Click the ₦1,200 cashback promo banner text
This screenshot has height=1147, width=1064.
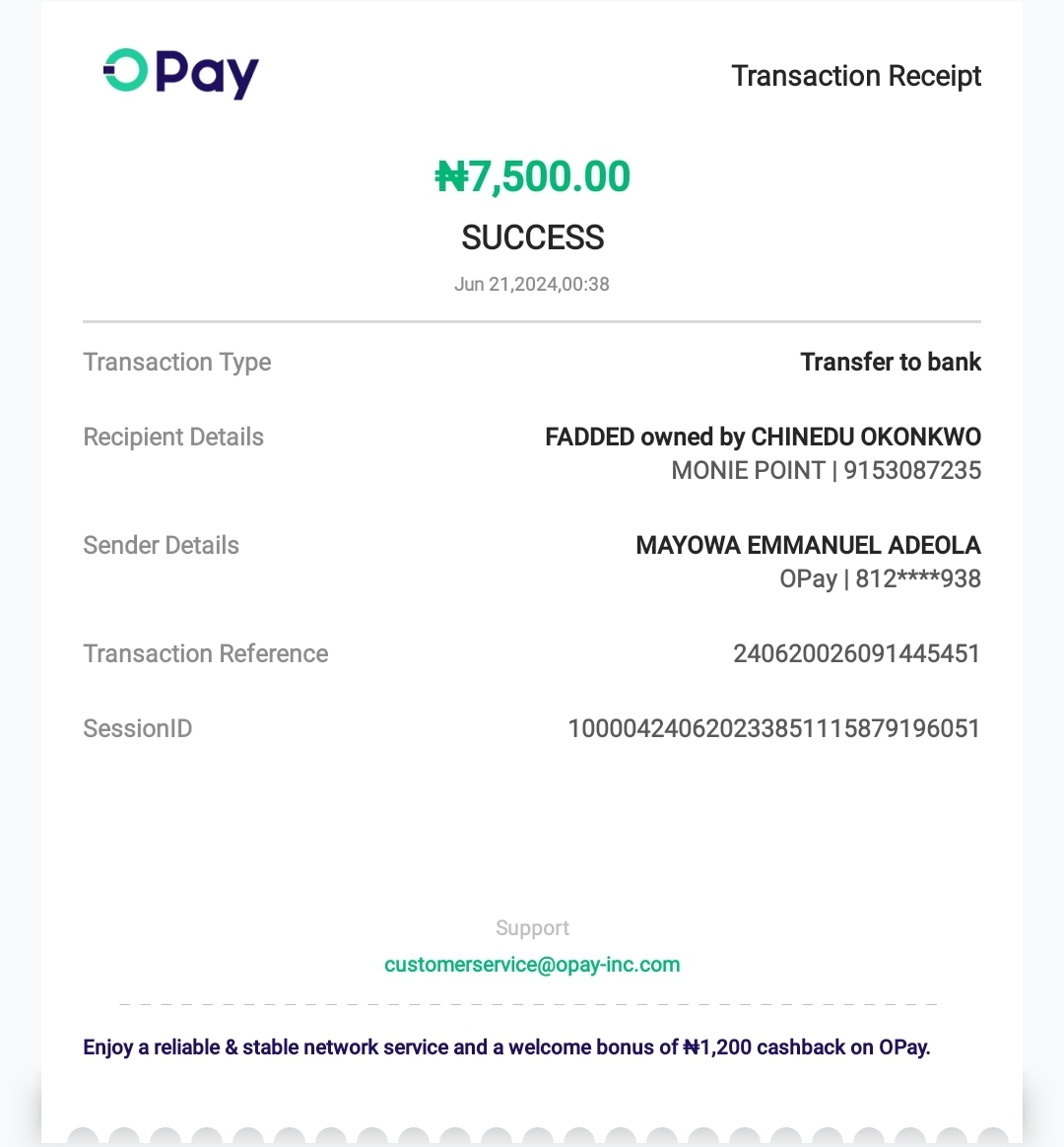[506, 1047]
